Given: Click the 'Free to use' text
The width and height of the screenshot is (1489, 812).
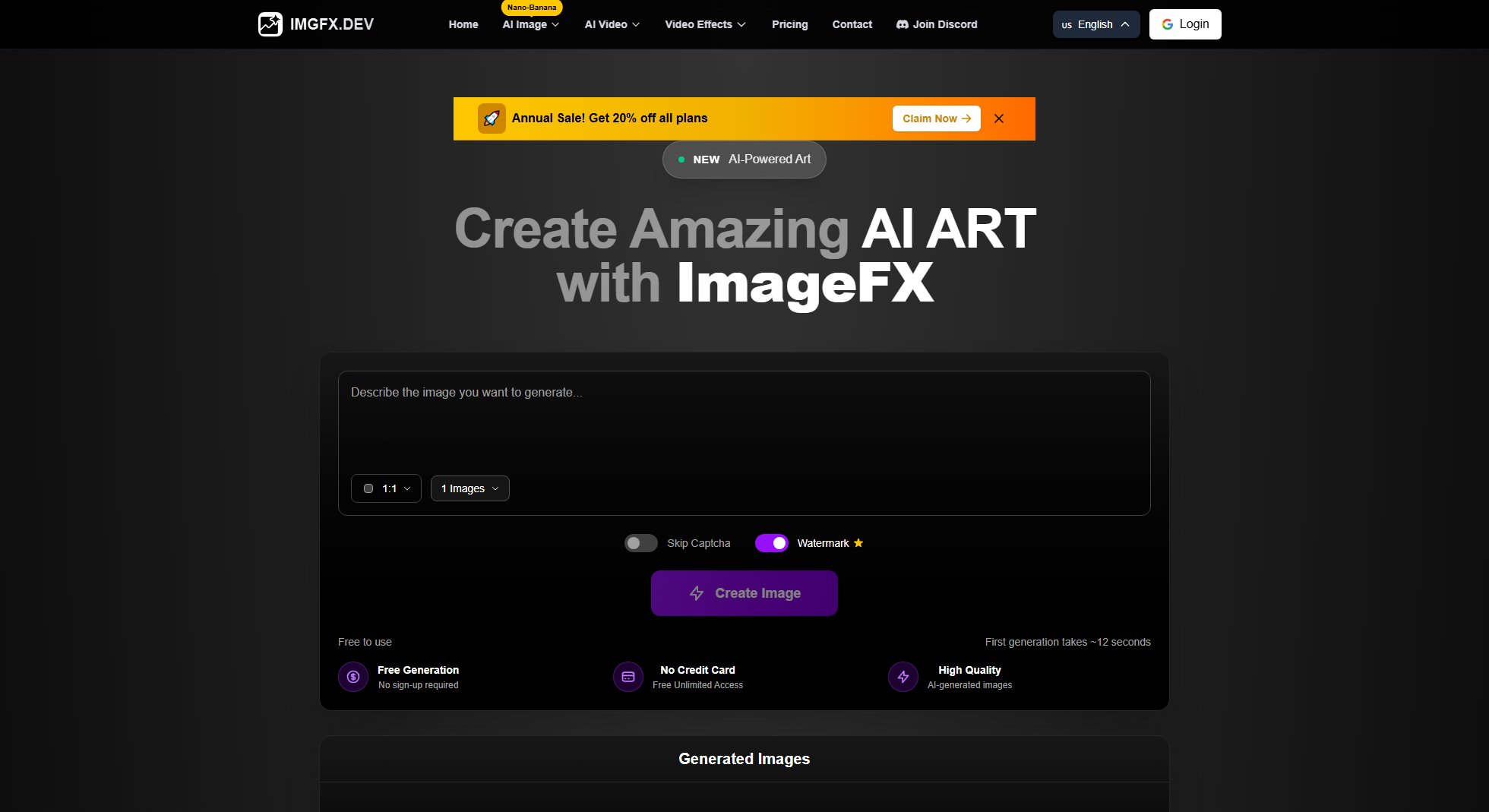Looking at the screenshot, I should point(365,642).
